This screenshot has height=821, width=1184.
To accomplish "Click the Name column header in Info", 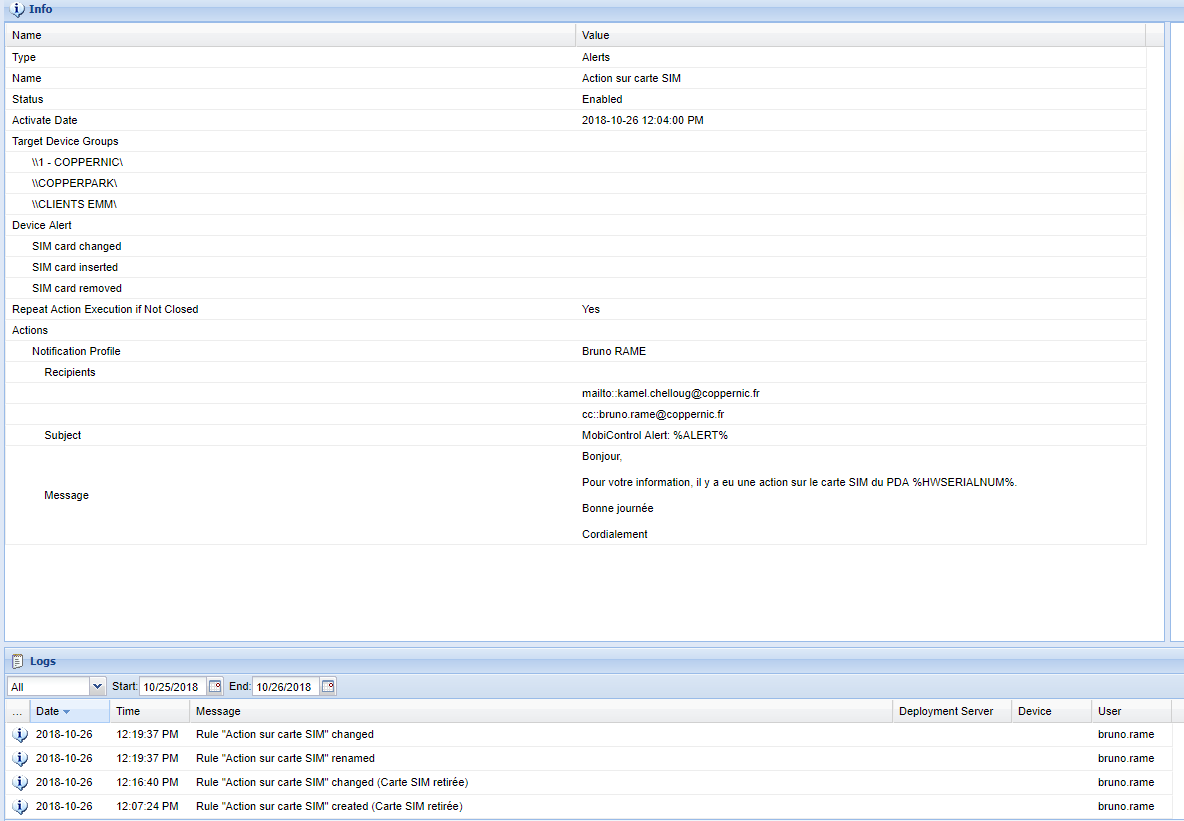I will point(27,35).
